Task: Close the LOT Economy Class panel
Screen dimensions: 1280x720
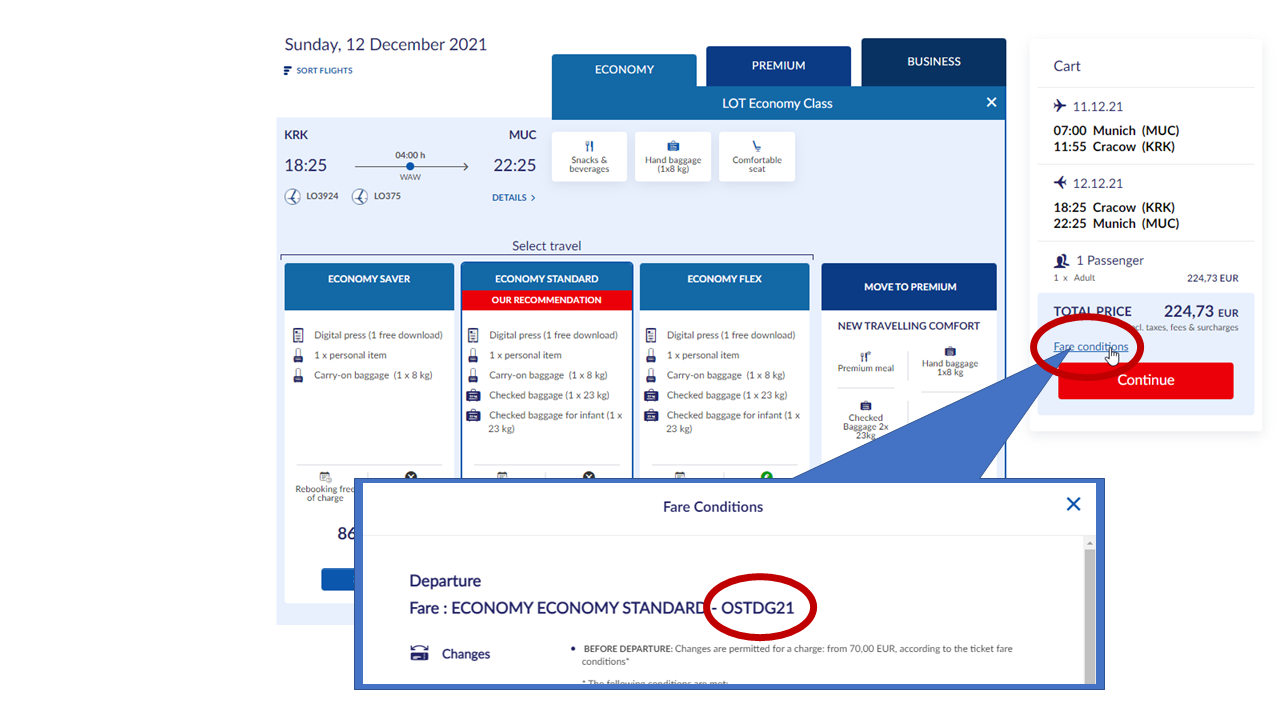Action: [x=991, y=102]
